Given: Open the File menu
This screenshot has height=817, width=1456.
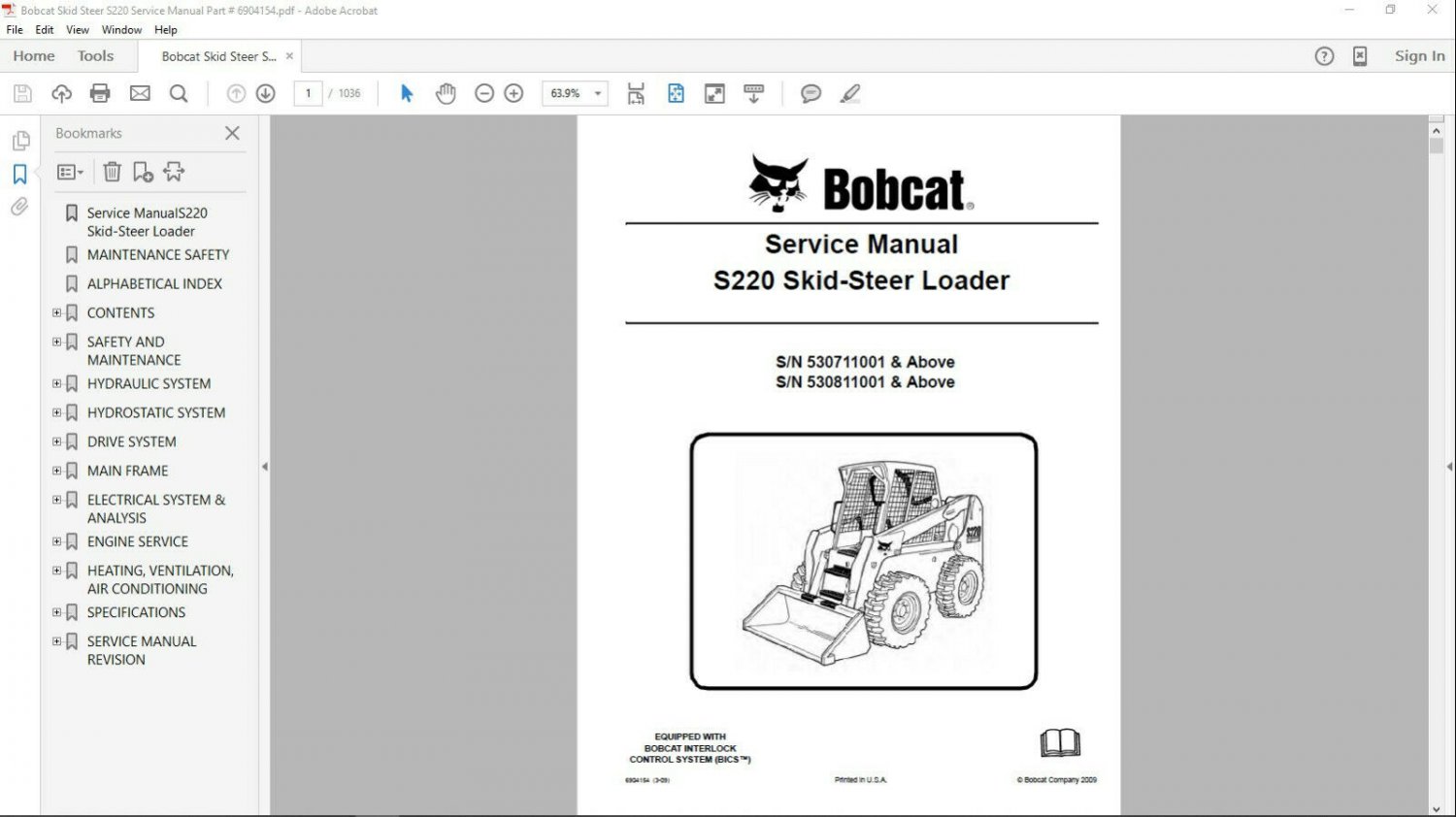Looking at the screenshot, I should click(x=15, y=30).
